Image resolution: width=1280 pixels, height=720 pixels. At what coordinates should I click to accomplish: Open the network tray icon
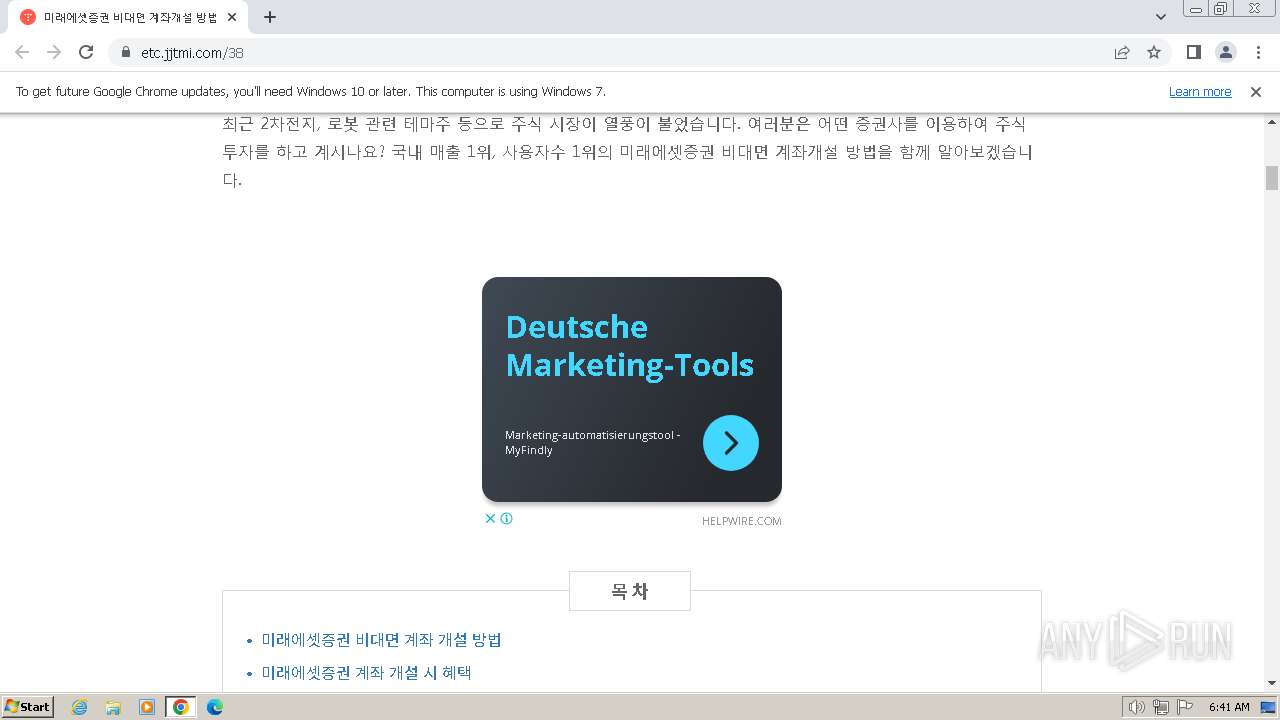pyautogui.click(x=1161, y=707)
